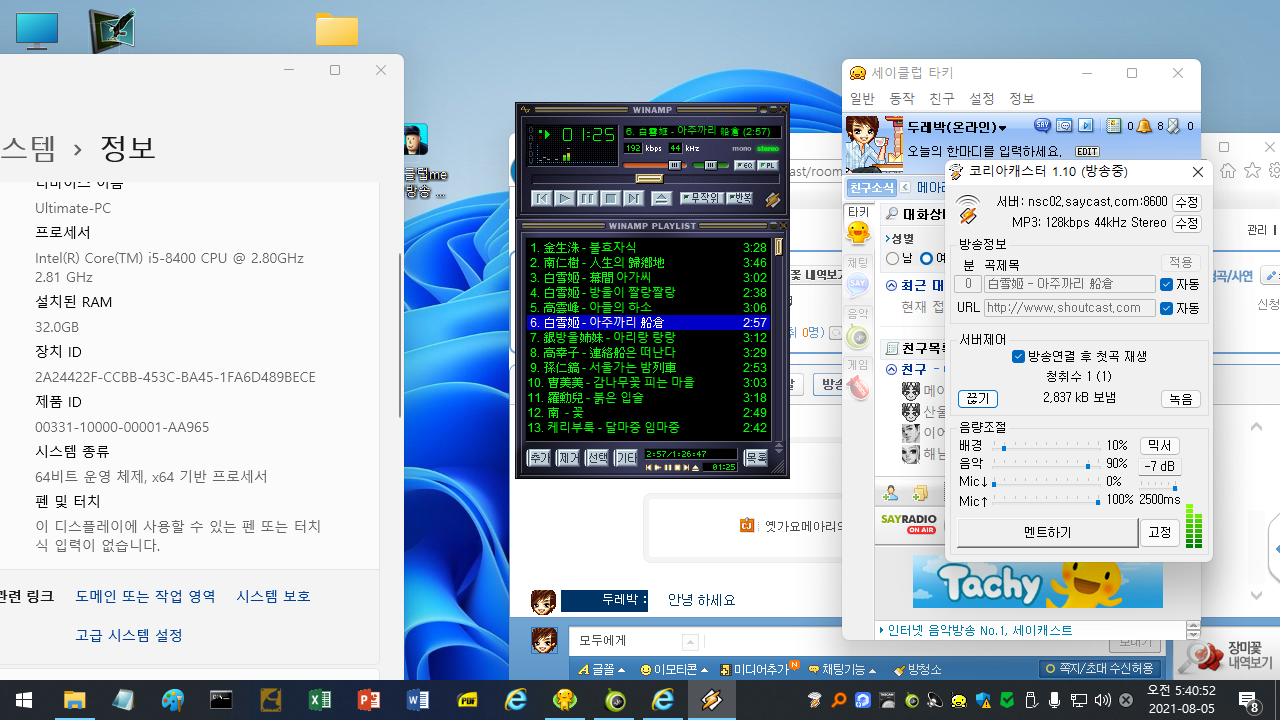Click SAY bubble icon in Tachy header
The image size is (1280, 720).
tap(1042, 126)
